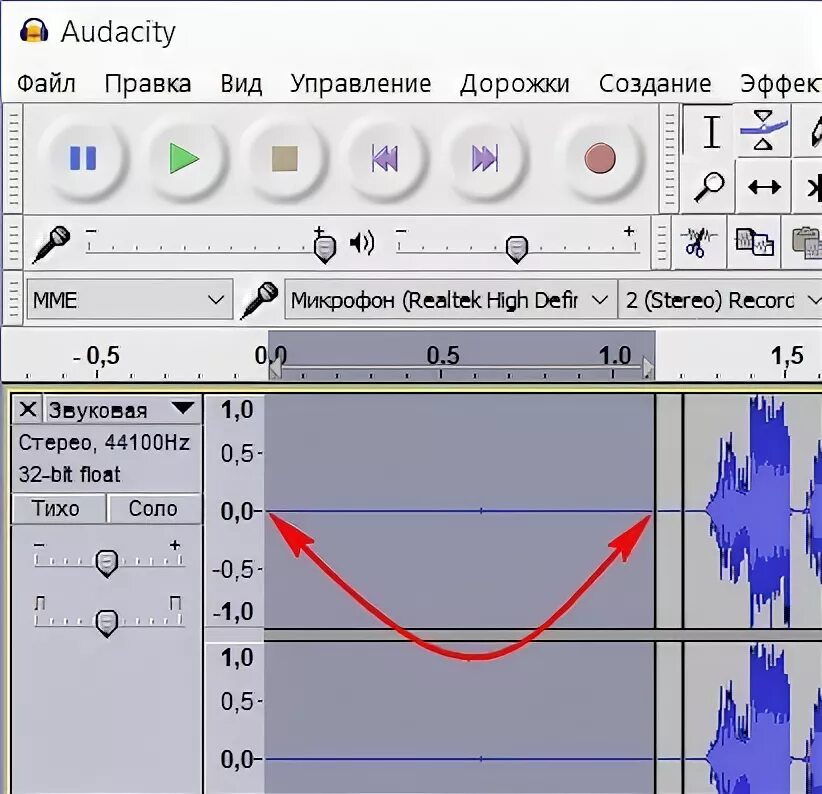Start playback with the green Play button
This screenshot has width=822, height=794.
pos(185,158)
